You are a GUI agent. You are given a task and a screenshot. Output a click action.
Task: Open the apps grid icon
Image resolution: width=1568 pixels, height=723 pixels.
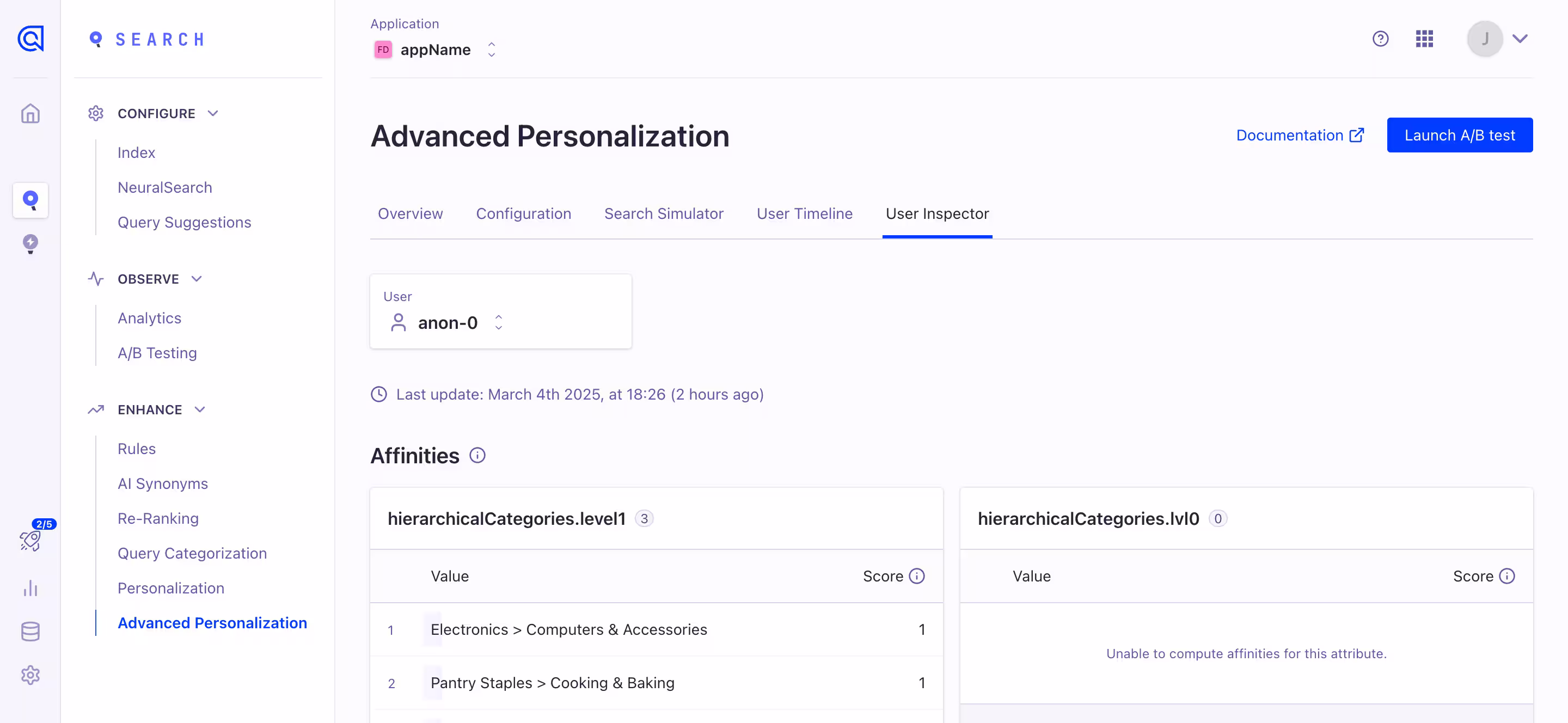pyautogui.click(x=1424, y=39)
